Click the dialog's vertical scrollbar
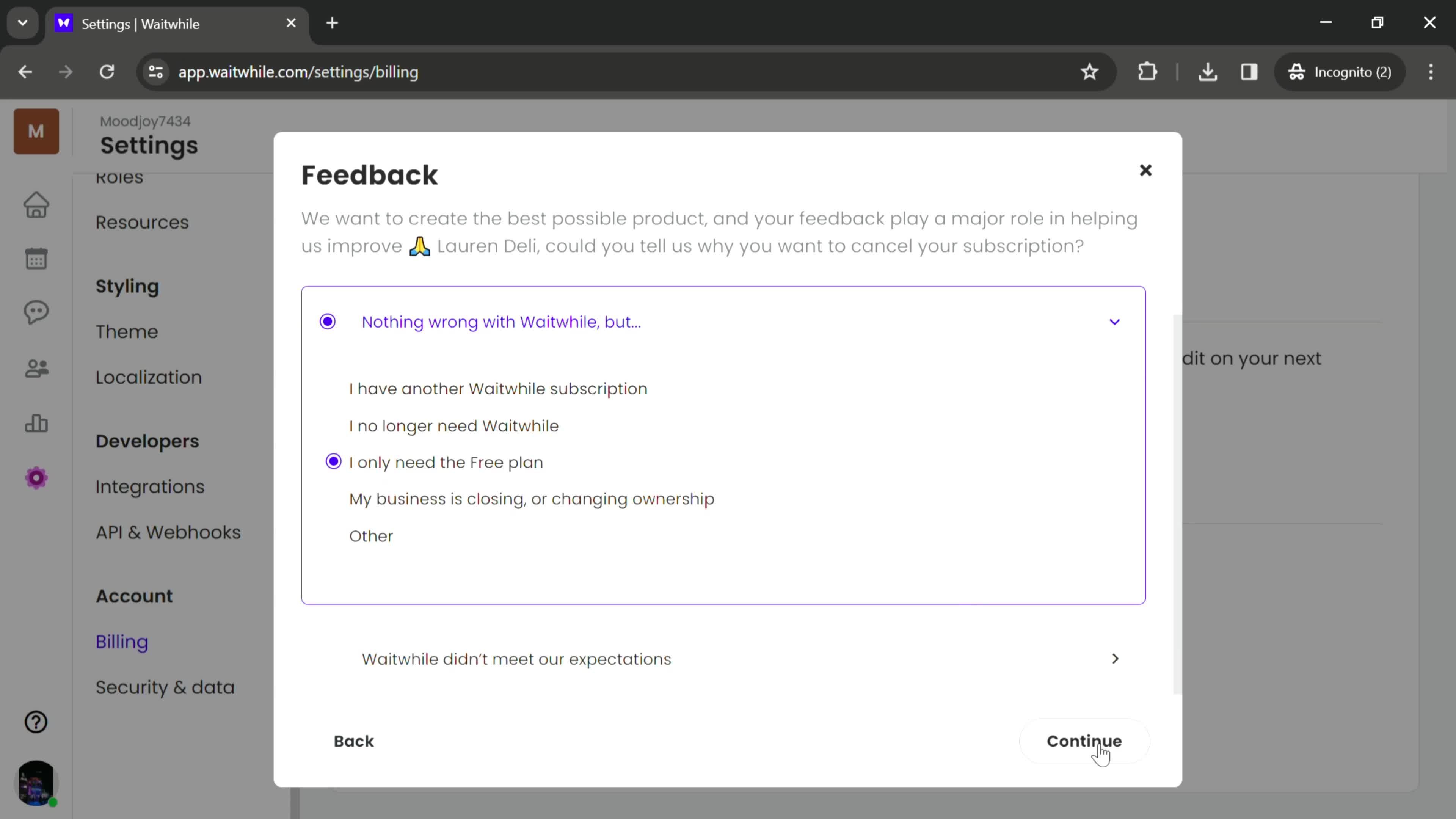The height and width of the screenshot is (819, 1456). (1177, 504)
